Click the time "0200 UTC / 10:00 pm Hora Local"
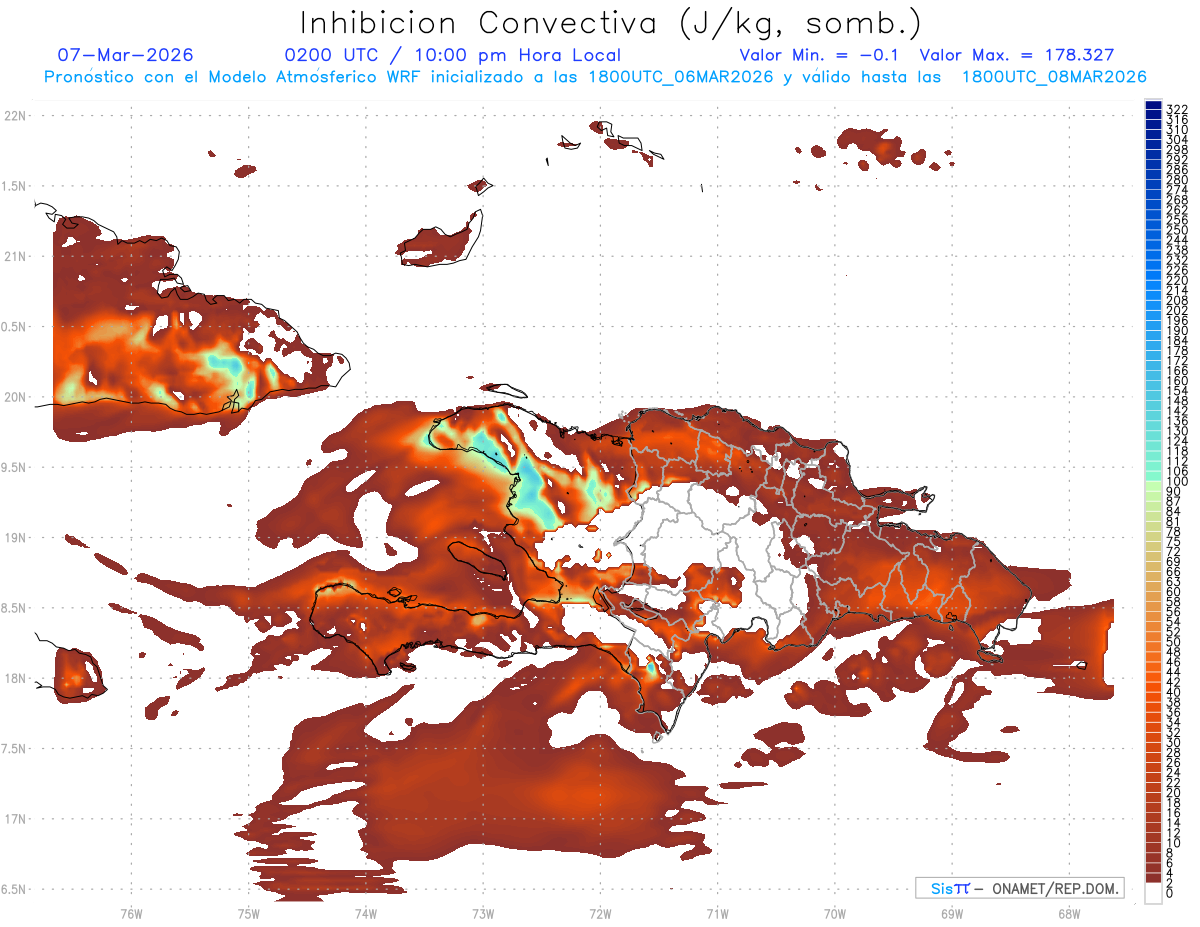Image resolution: width=1200 pixels, height=927 pixels. click(x=453, y=55)
